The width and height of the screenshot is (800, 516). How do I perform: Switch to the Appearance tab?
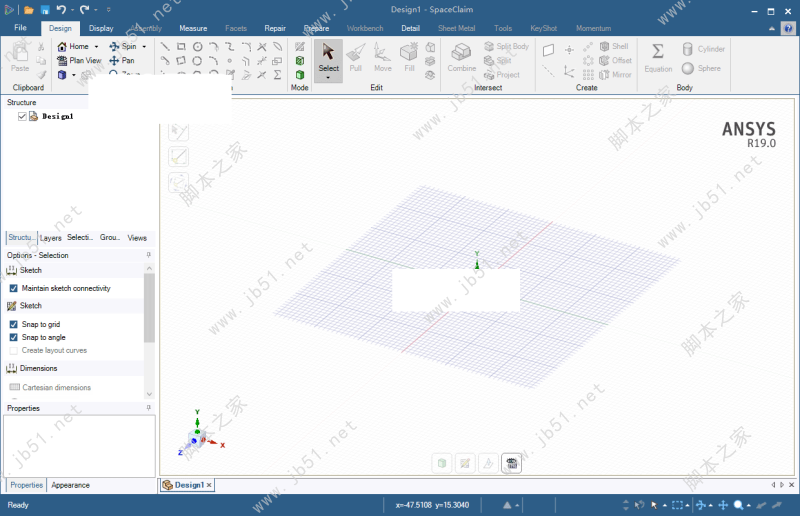(70, 485)
